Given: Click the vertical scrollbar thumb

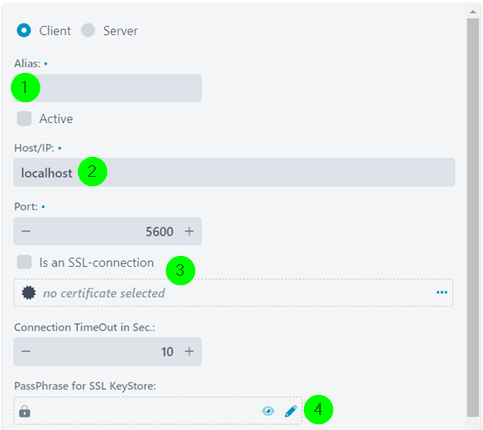Looking at the screenshot, I should click(x=473, y=217).
